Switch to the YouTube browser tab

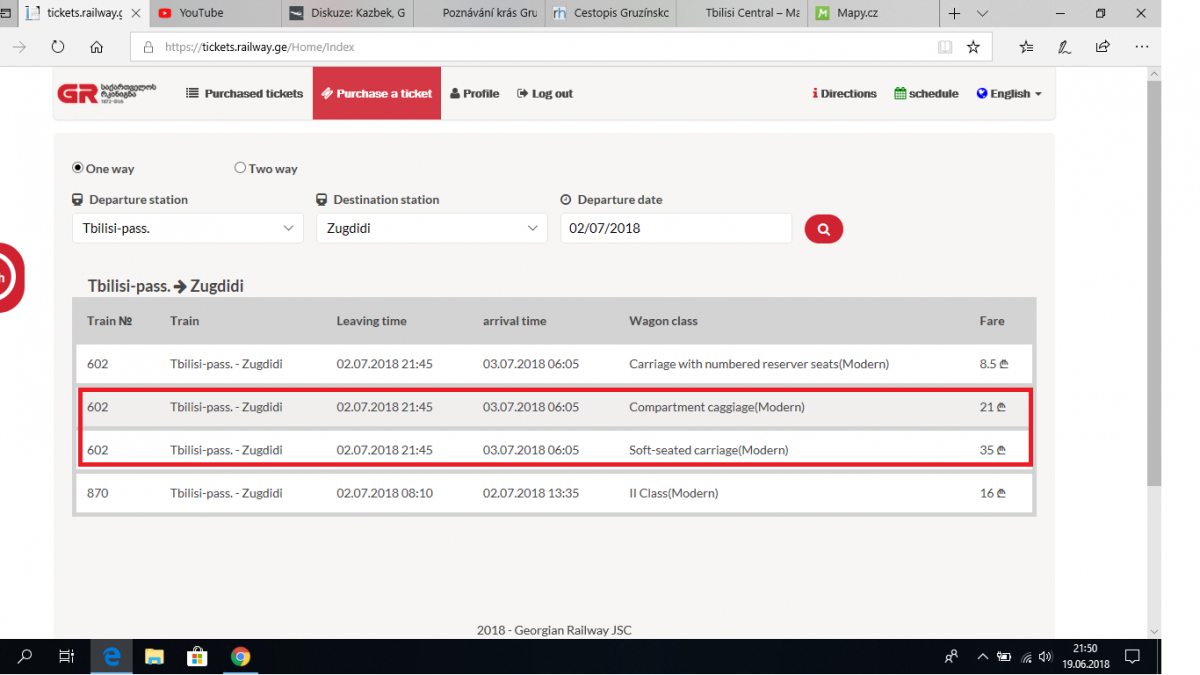tap(210, 14)
